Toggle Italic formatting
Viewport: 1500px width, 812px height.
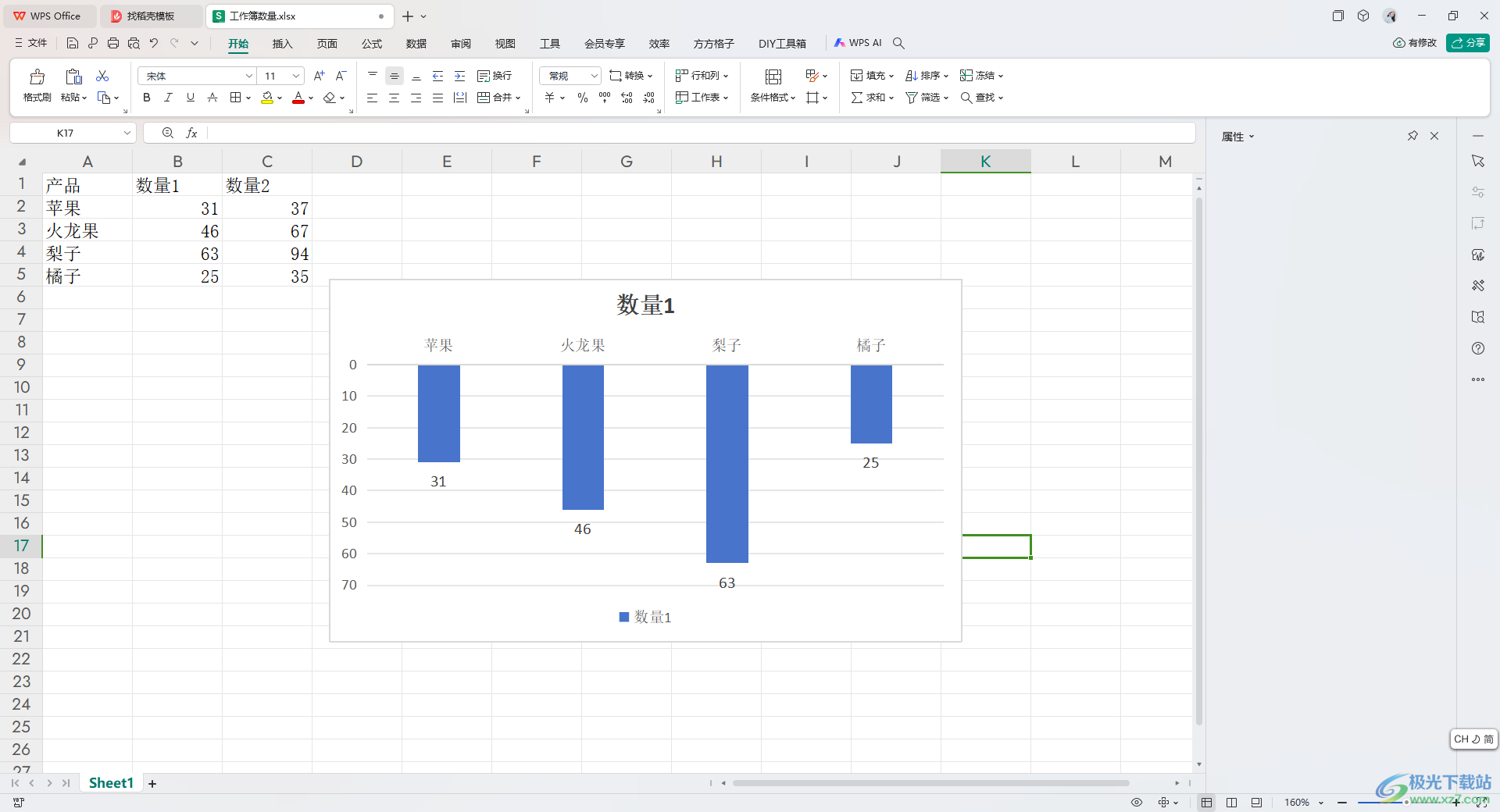(x=168, y=98)
